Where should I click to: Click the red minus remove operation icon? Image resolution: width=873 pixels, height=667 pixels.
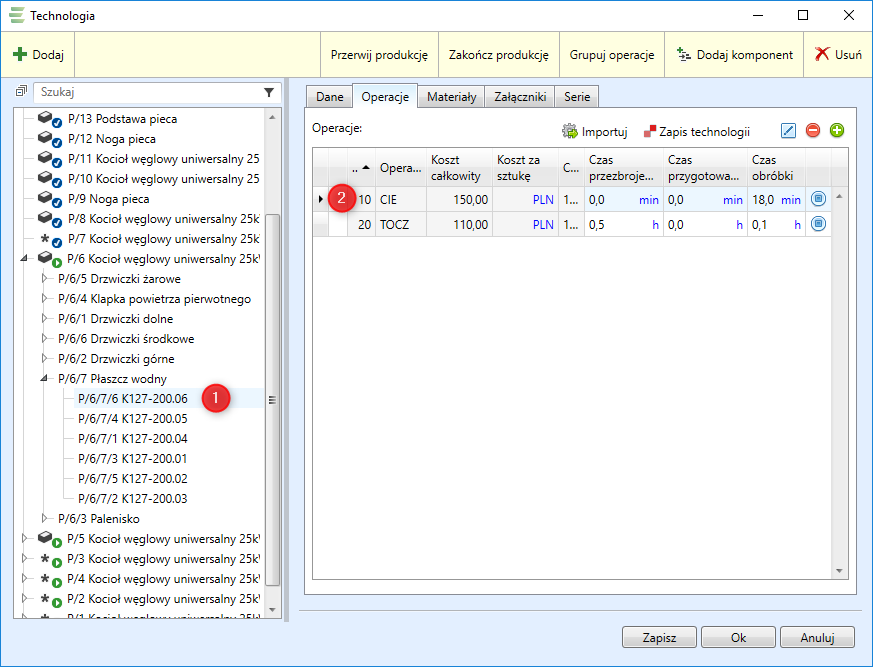tap(813, 131)
